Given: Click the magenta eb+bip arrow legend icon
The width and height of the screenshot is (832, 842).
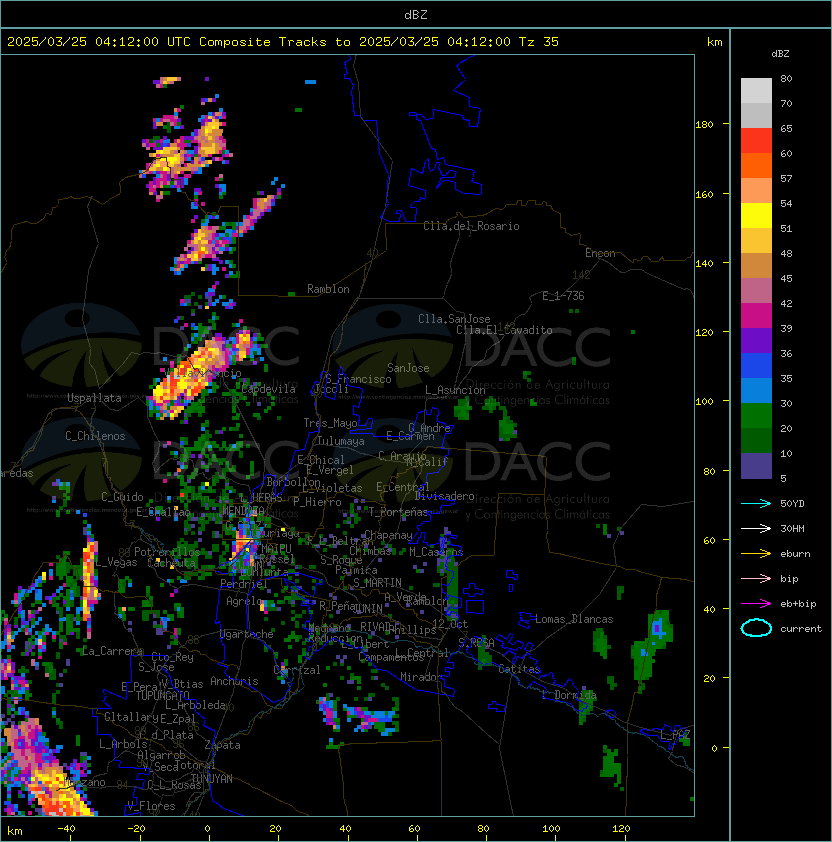Looking at the screenshot, I should tap(756, 604).
